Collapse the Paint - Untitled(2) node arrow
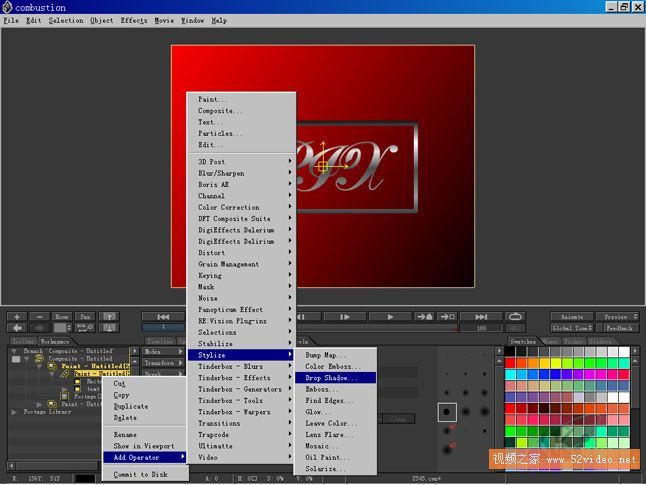 (x=40, y=366)
